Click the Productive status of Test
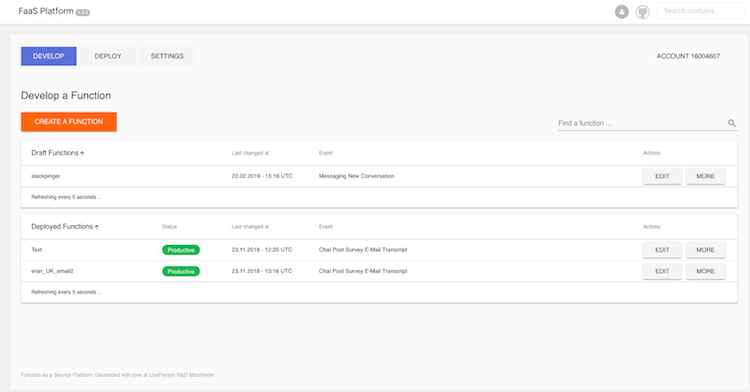Viewport: 750px width, 392px height. click(181, 250)
